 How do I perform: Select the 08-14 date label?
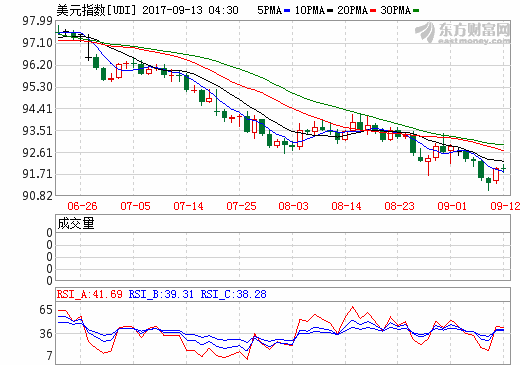click(x=346, y=206)
